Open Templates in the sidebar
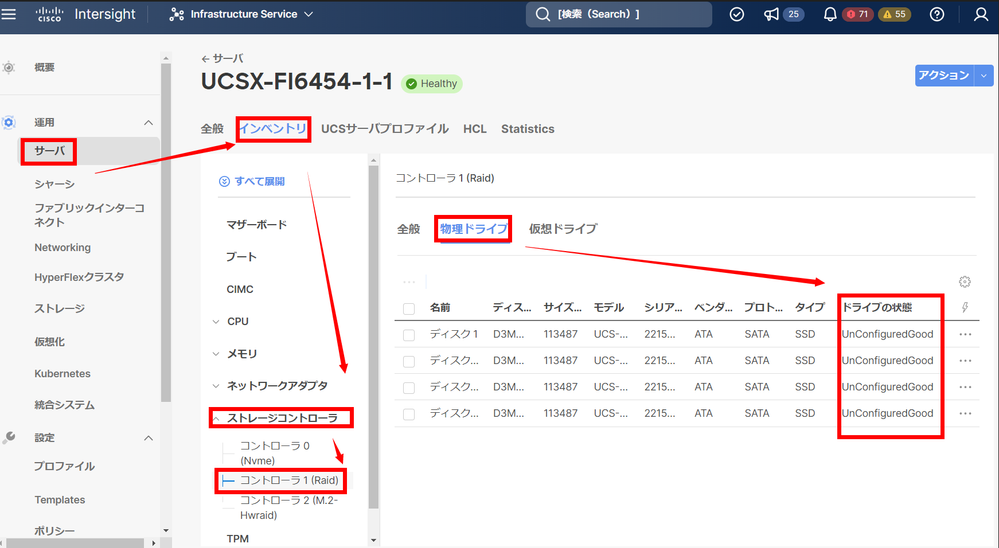This screenshot has height=548, width=999. [x=60, y=500]
